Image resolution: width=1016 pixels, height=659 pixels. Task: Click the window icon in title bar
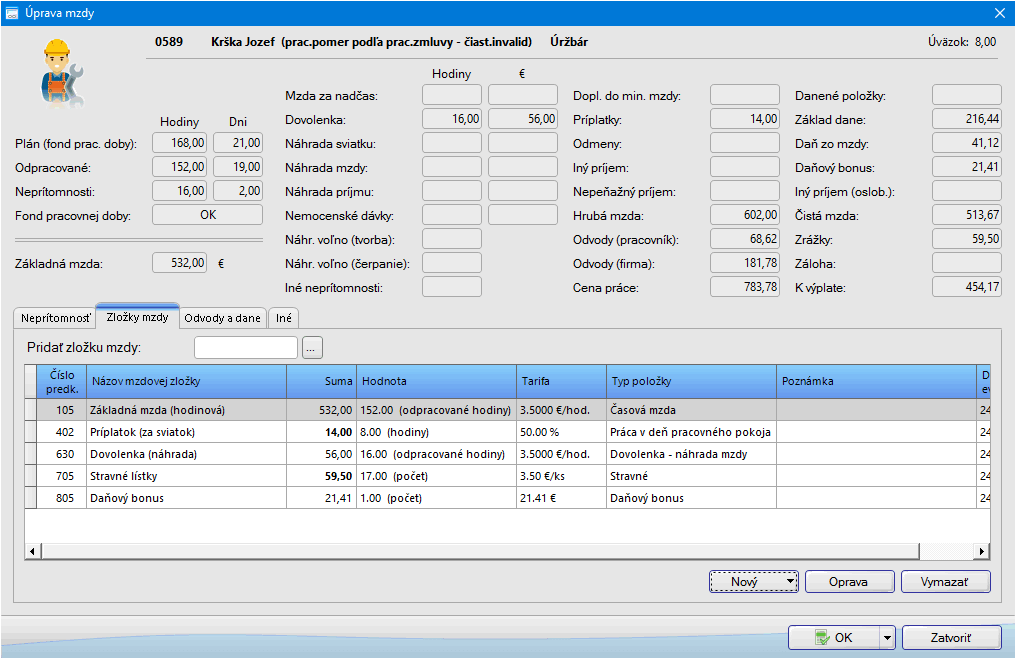13,13
